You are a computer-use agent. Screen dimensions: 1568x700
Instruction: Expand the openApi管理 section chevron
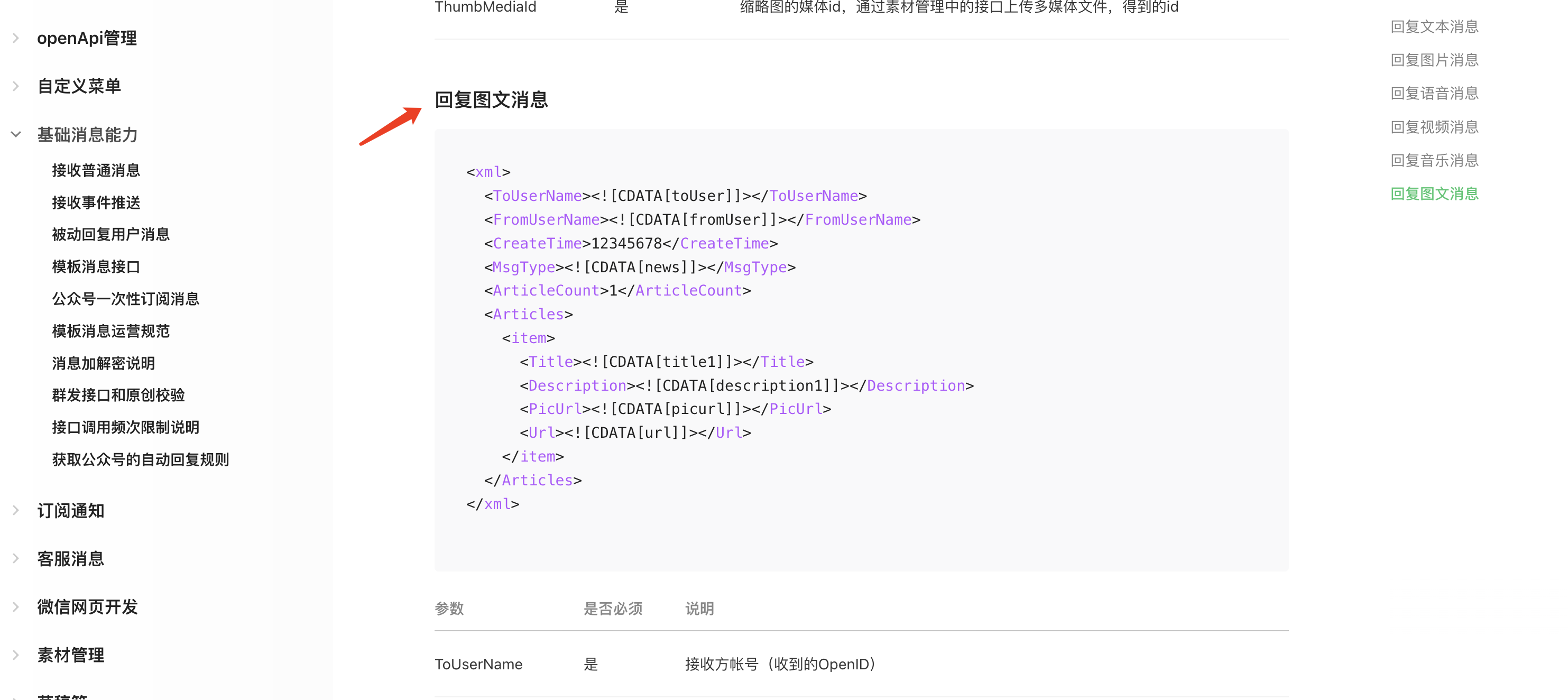[16, 39]
